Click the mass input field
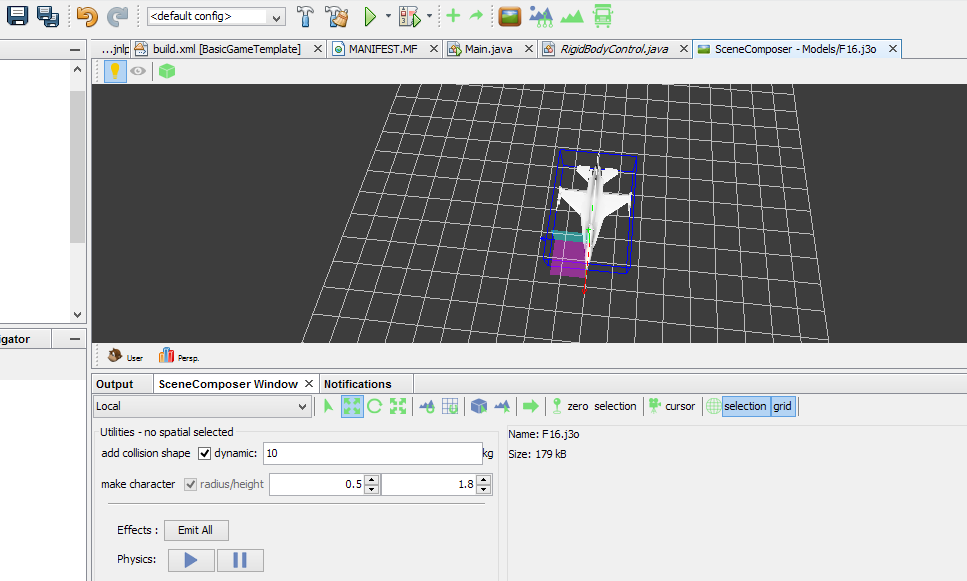The height and width of the screenshot is (581, 967). 372,453
